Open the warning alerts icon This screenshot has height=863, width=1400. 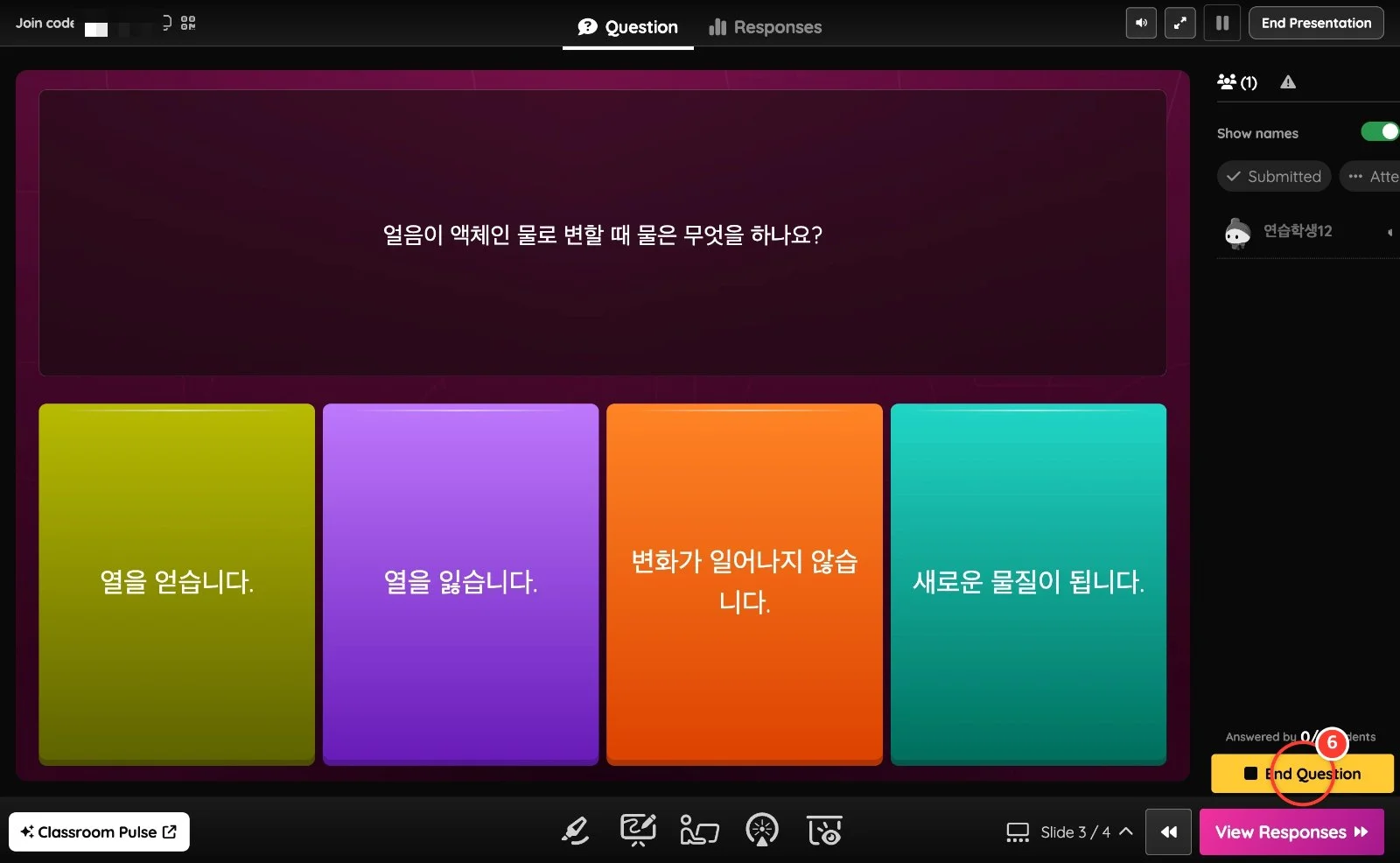pos(1288,82)
